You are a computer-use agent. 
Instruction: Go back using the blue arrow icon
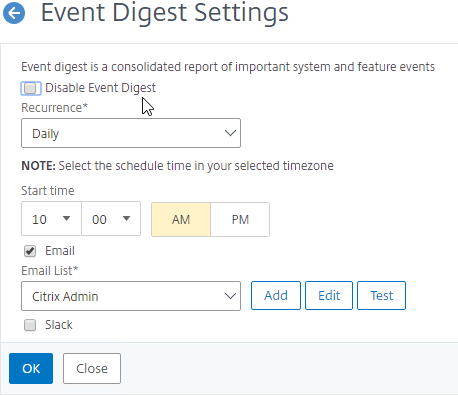14,13
